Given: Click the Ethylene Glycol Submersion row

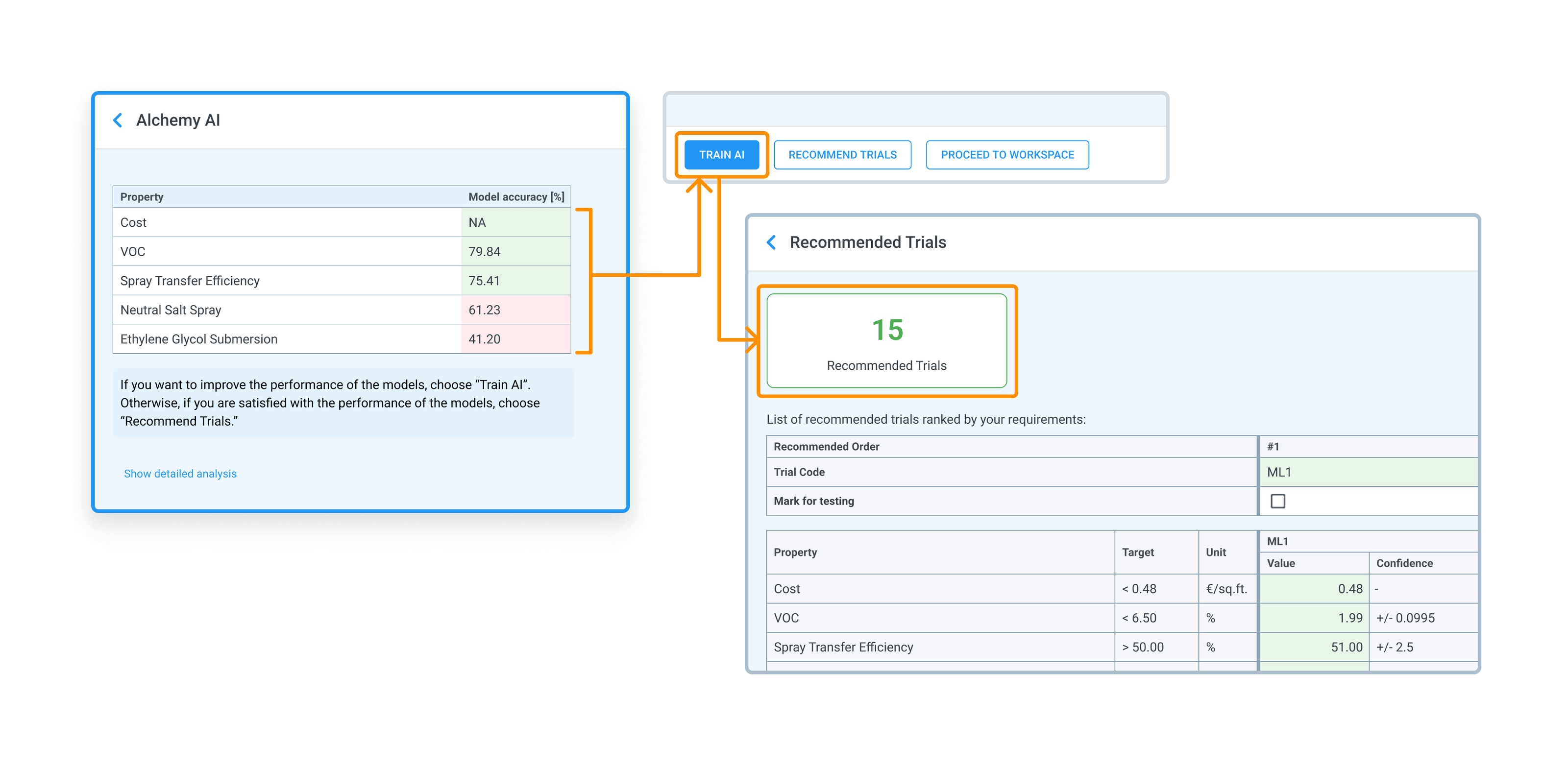Looking at the screenshot, I should (x=286, y=339).
